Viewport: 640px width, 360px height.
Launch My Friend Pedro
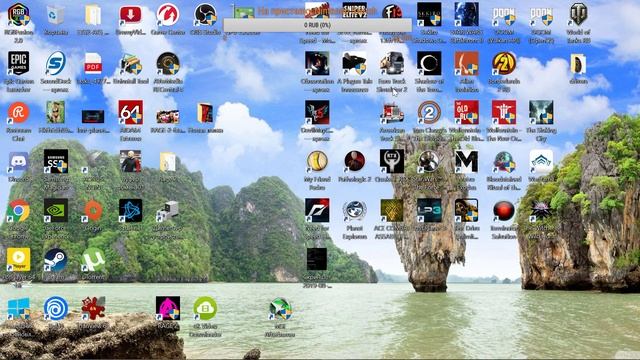[x=317, y=162]
